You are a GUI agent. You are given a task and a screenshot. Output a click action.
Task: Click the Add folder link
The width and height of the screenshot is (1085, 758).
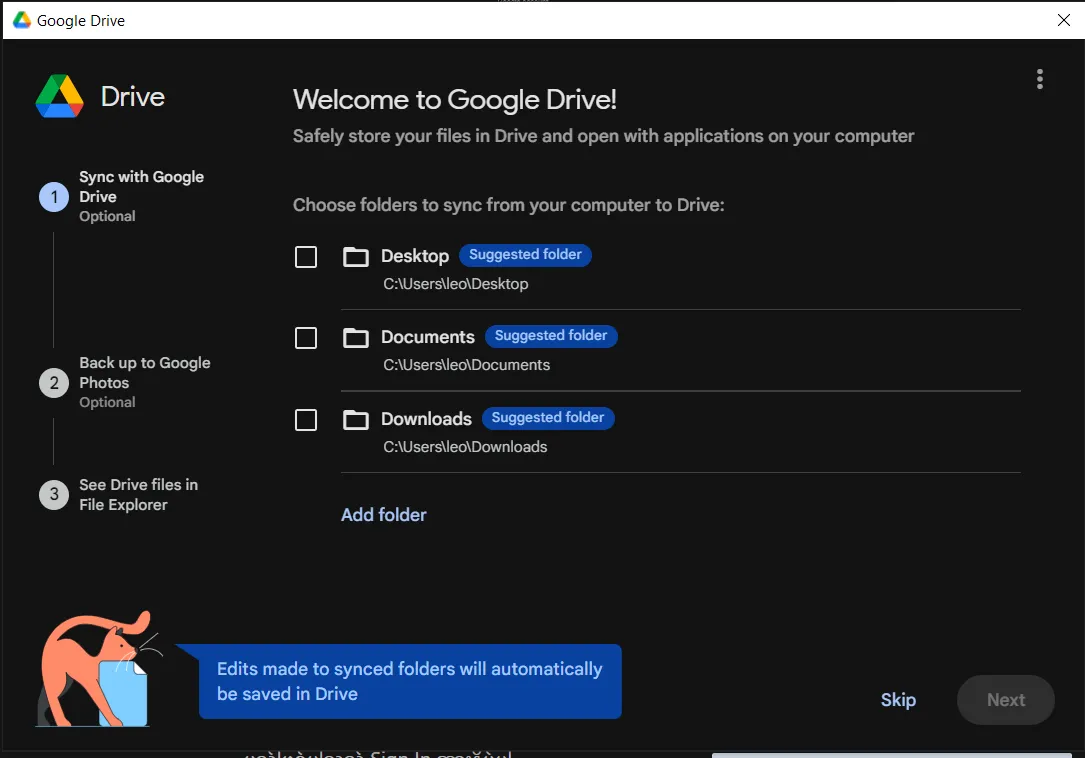383,514
